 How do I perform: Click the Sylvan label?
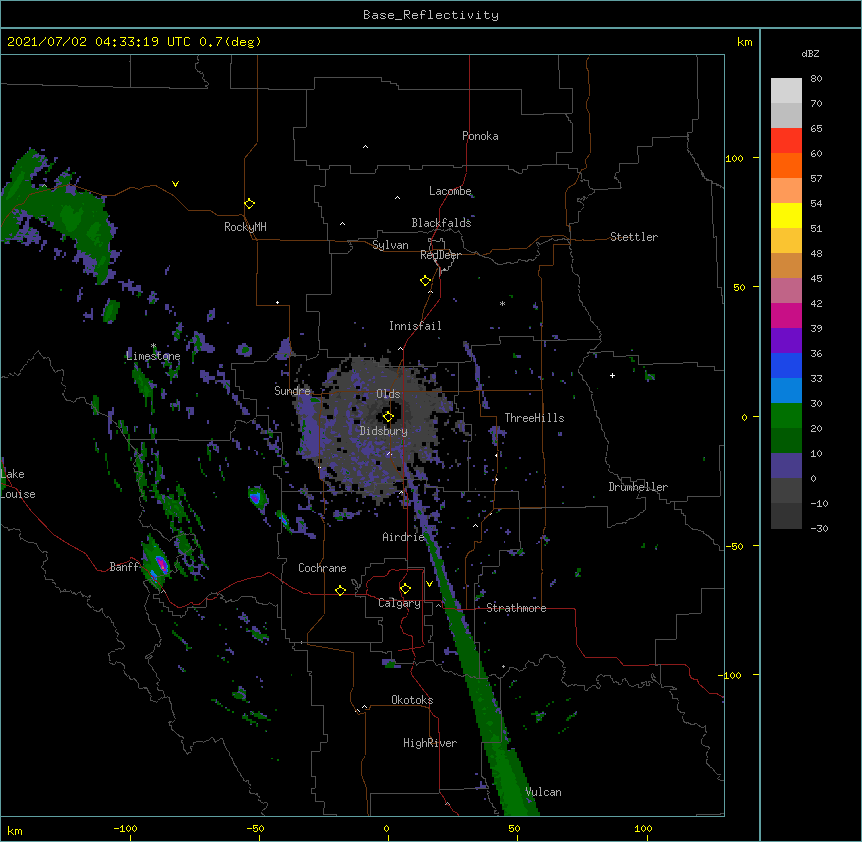390,245
